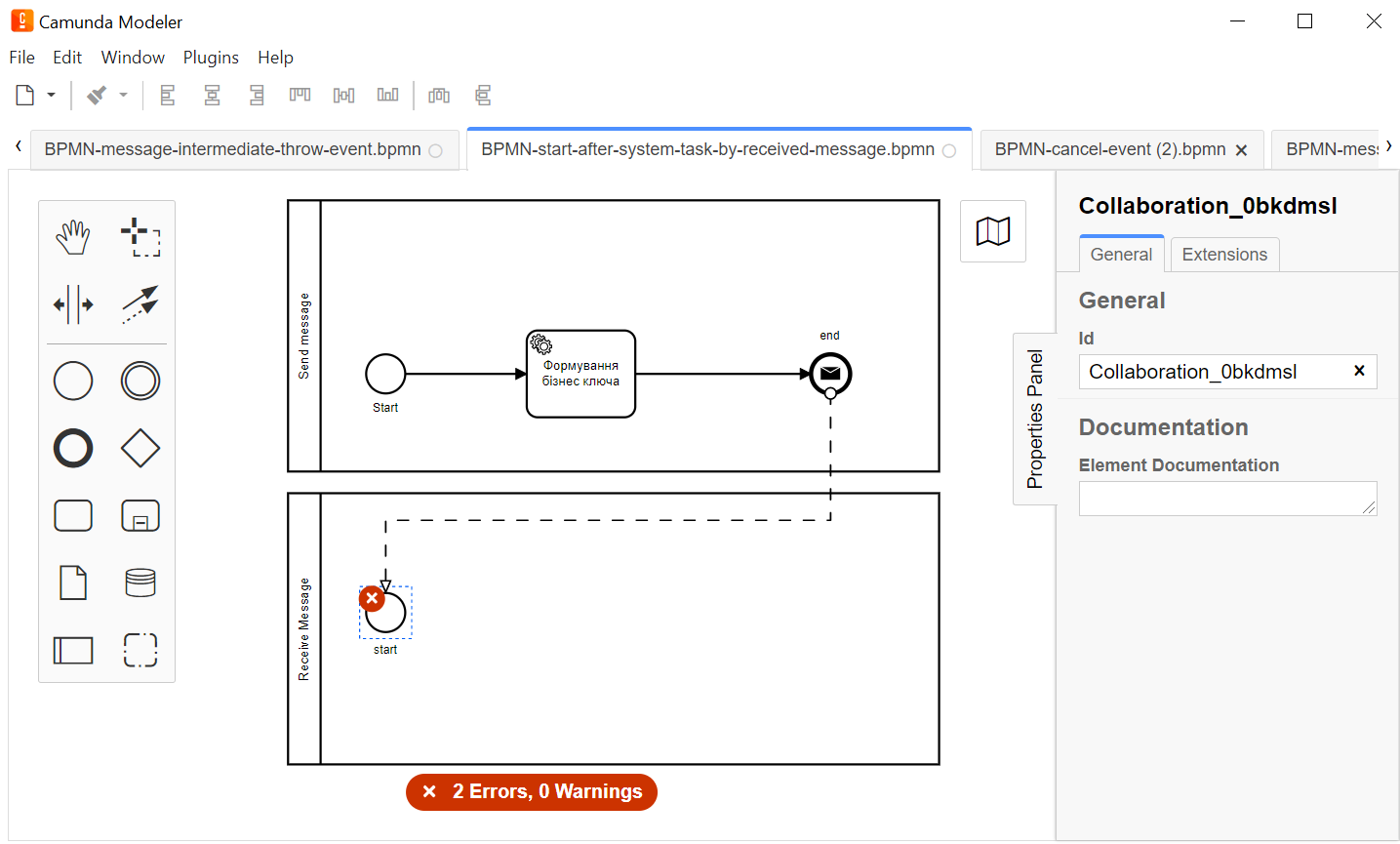Collapse the Properties Panel side handle
The width and height of the screenshot is (1400, 844).
point(1034,419)
